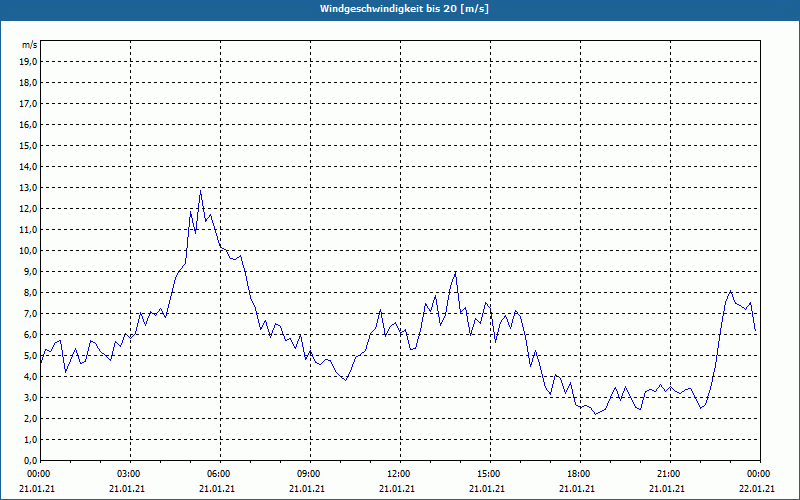
Task: Click the '13,0' y-axis label
Action: pos(28,187)
